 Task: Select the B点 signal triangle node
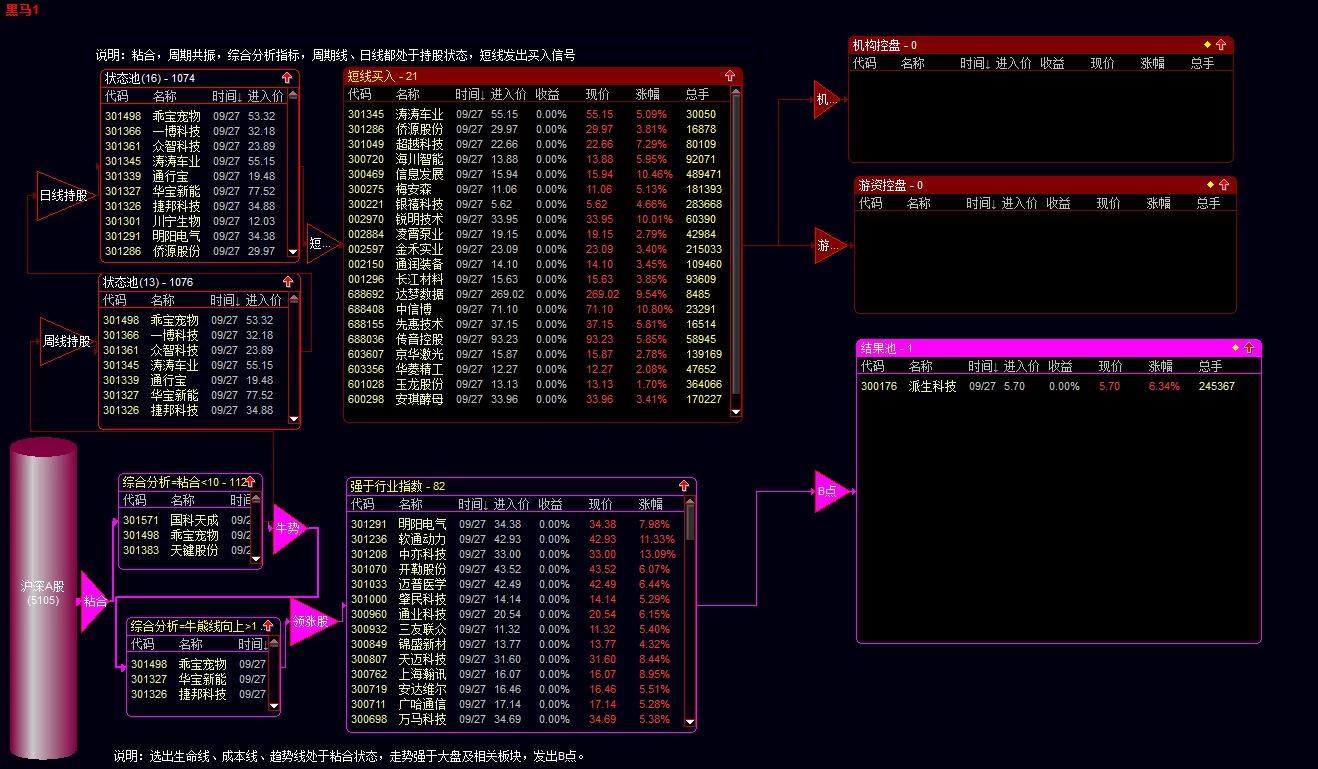coord(831,491)
